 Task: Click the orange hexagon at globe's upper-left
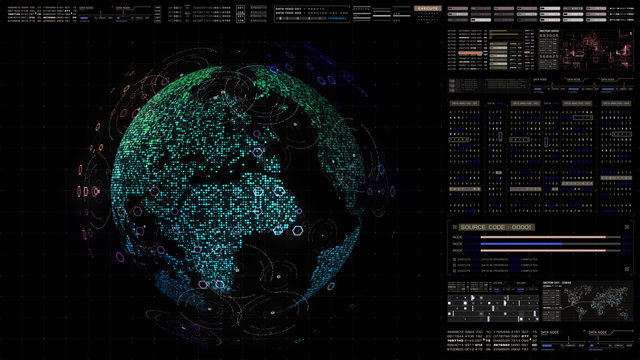pos(127,88)
